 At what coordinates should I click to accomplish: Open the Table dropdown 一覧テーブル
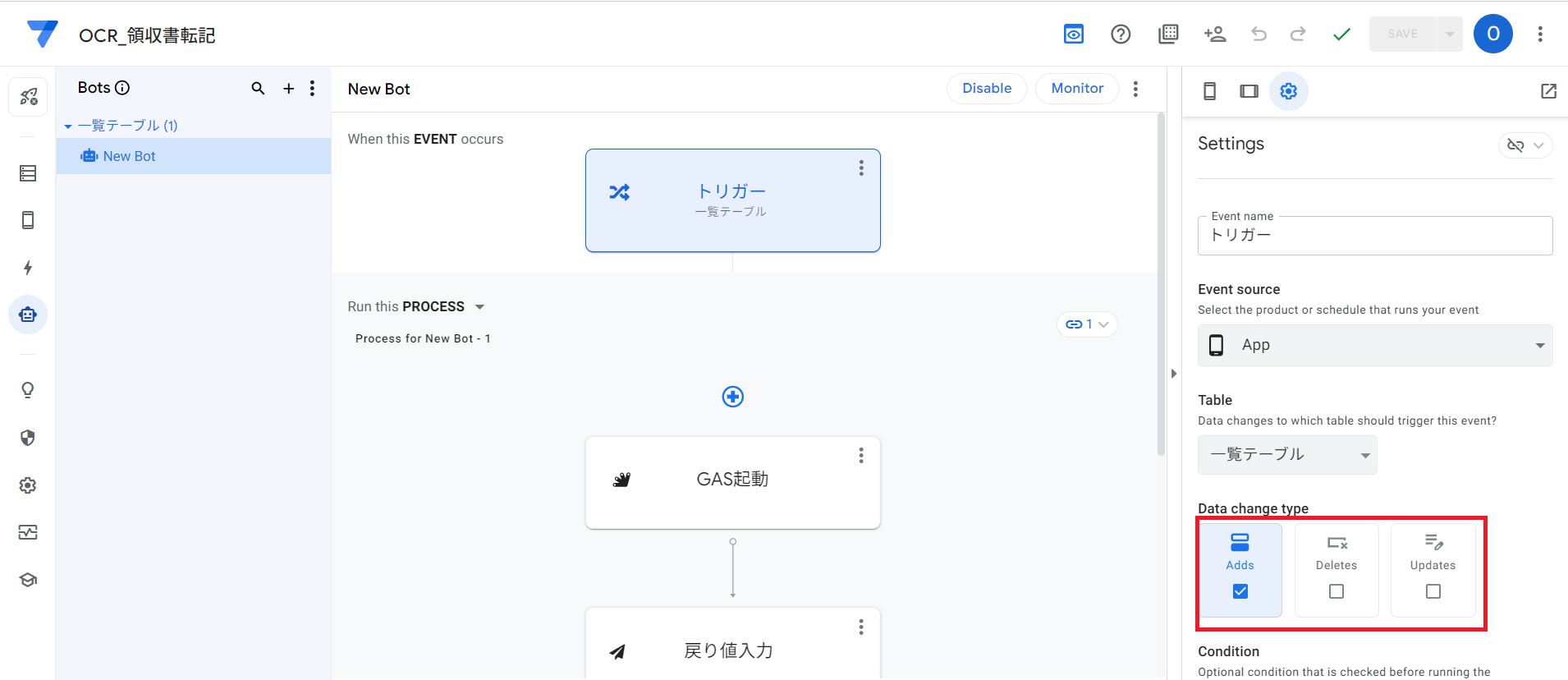(x=1287, y=455)
